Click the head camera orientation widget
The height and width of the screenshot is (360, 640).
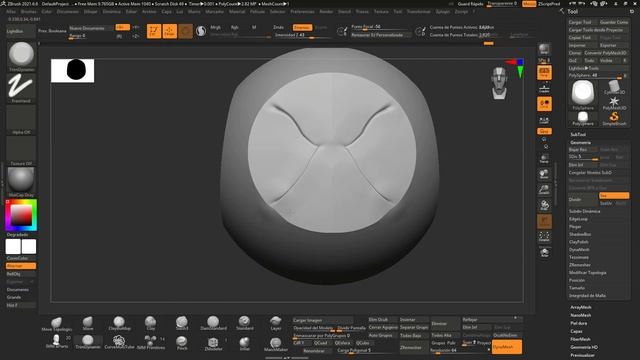(499, 83)
